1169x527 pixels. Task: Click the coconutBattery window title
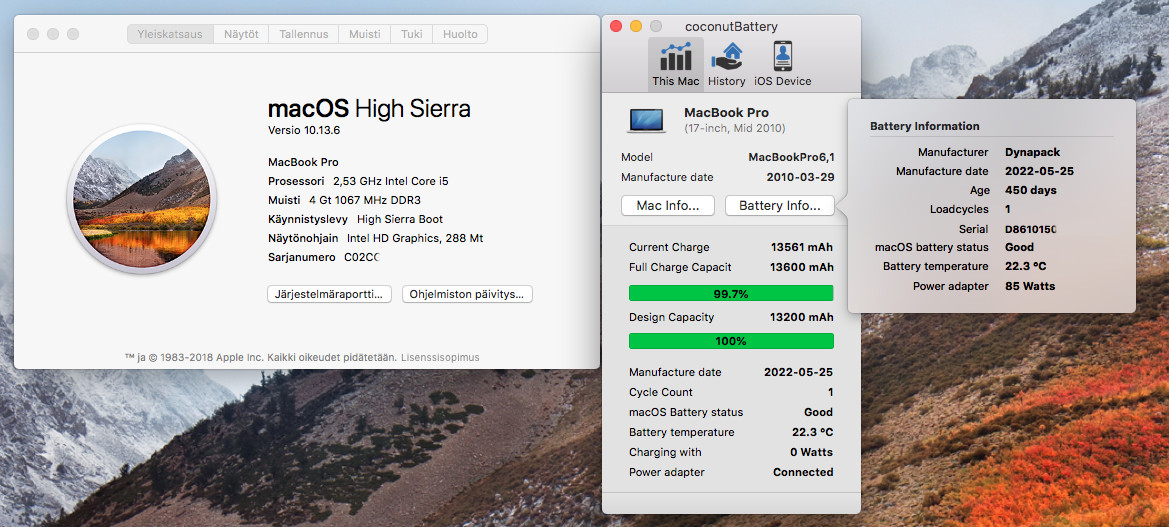[x=731, y=27]
